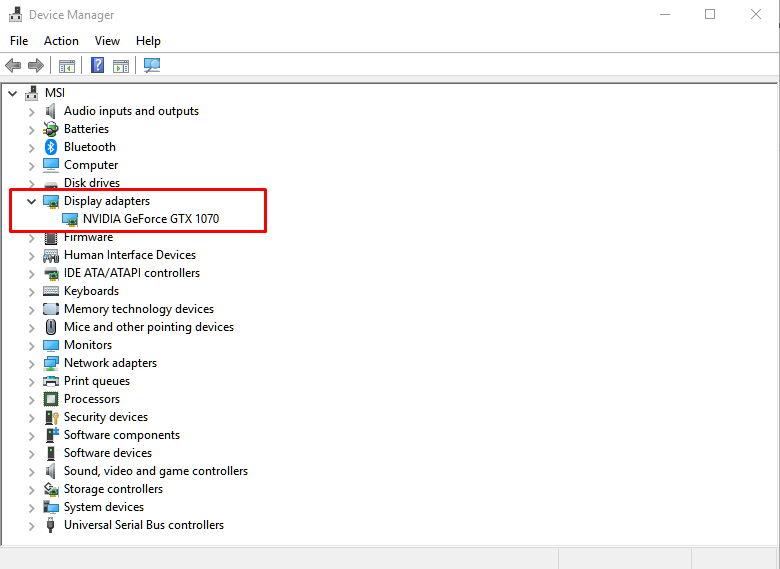Click the Firmware chip icon
780x569 pixels.
(x=51, y=237)
